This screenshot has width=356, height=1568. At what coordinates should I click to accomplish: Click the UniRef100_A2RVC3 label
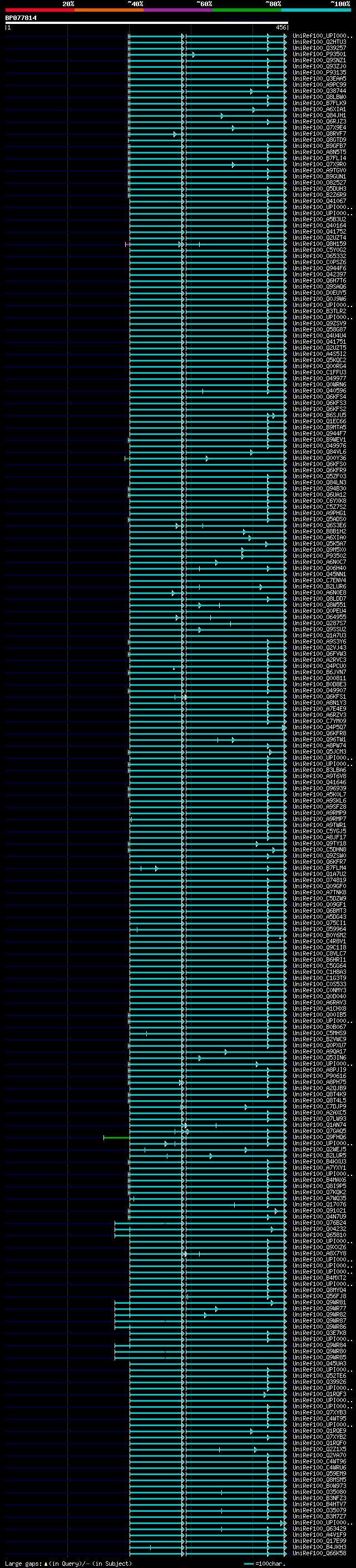(x=319, y=660)
